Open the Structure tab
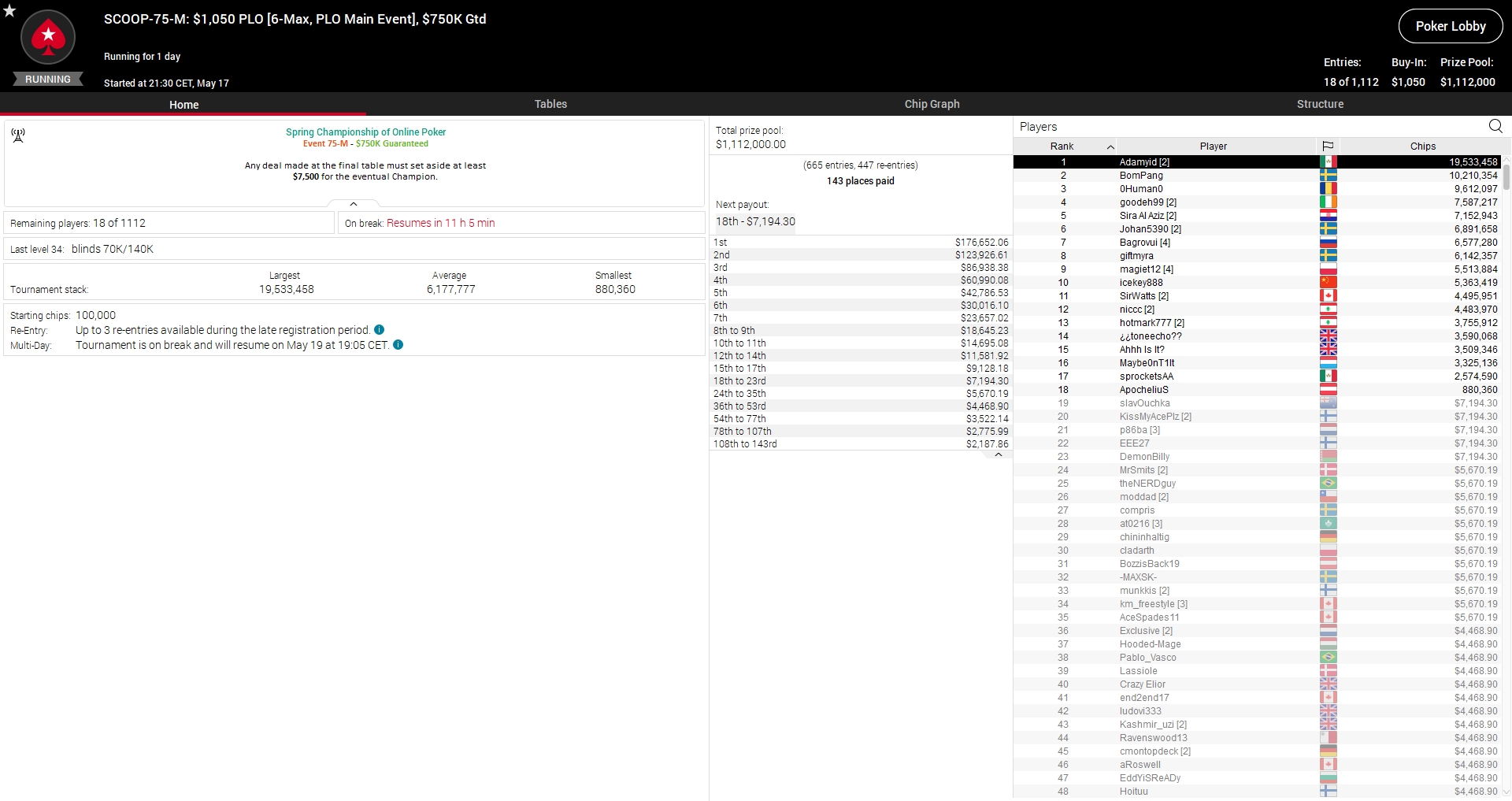This screenshot has height=801, width=1512. (1320, 104)
